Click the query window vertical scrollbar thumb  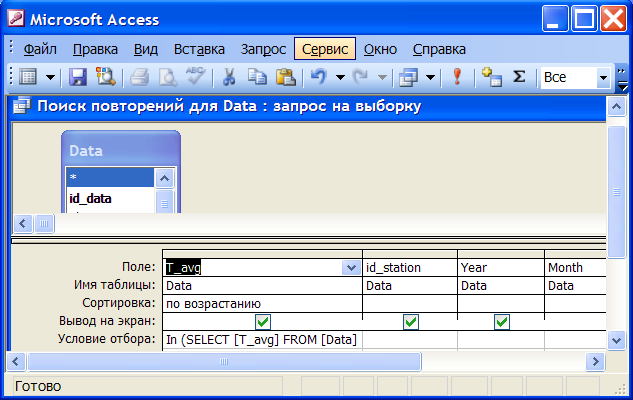[616, 192]
